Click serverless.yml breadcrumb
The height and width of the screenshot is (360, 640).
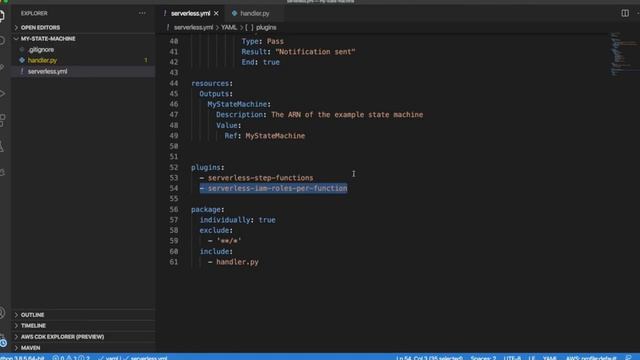pyautogui.click(x=193, y=27)
